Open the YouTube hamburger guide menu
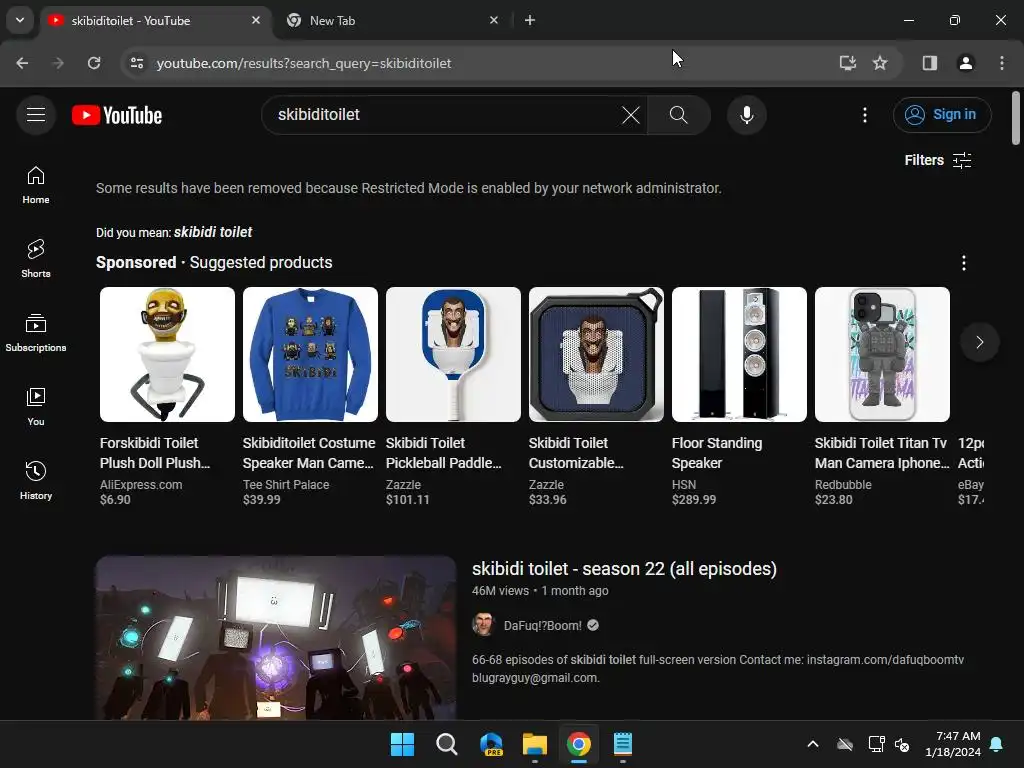Viewport: 1024px width, 768px height. 36,115
